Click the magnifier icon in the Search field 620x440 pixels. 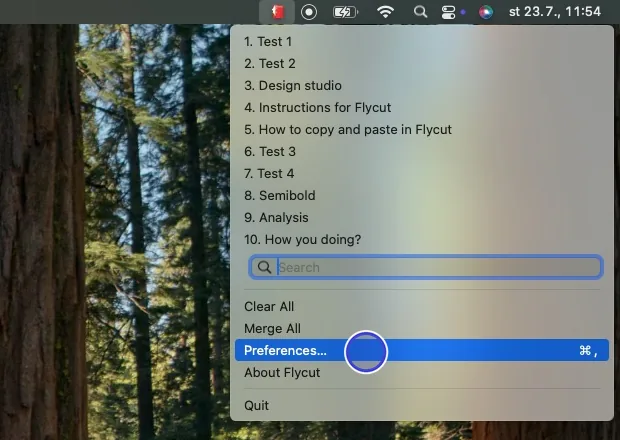pyautogui.click(x=264, y=268)
